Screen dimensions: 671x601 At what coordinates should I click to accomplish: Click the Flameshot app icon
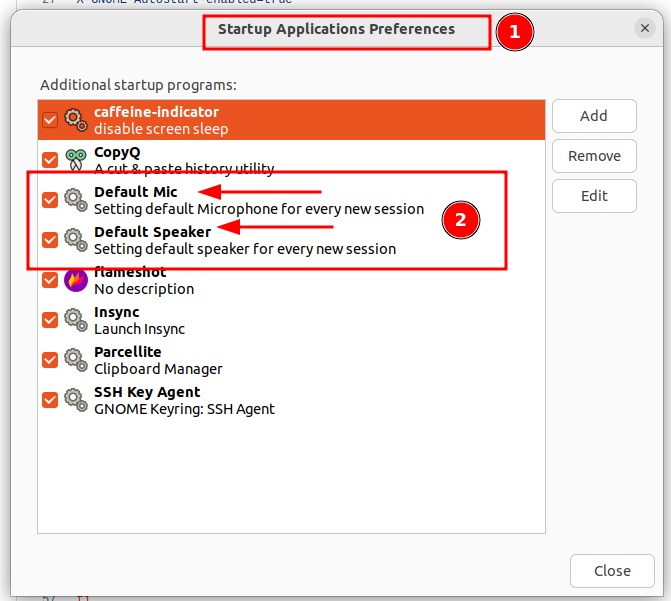click(x=76, y=280)
